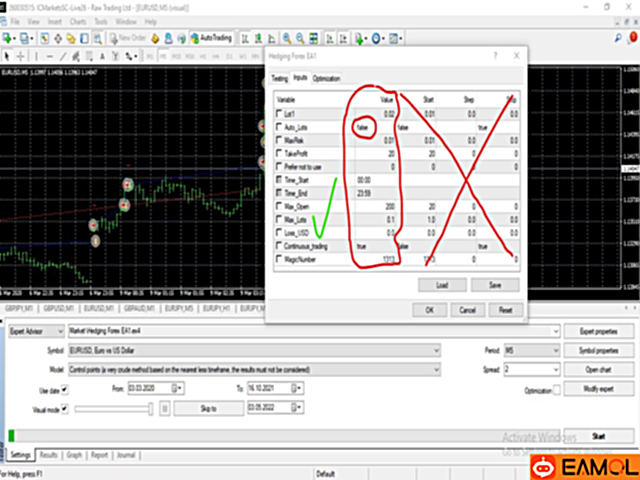Image resolution: width=640 pixels, height=480 pixels.
Task: Confirm with the OK button
Action: coord(429,310)
